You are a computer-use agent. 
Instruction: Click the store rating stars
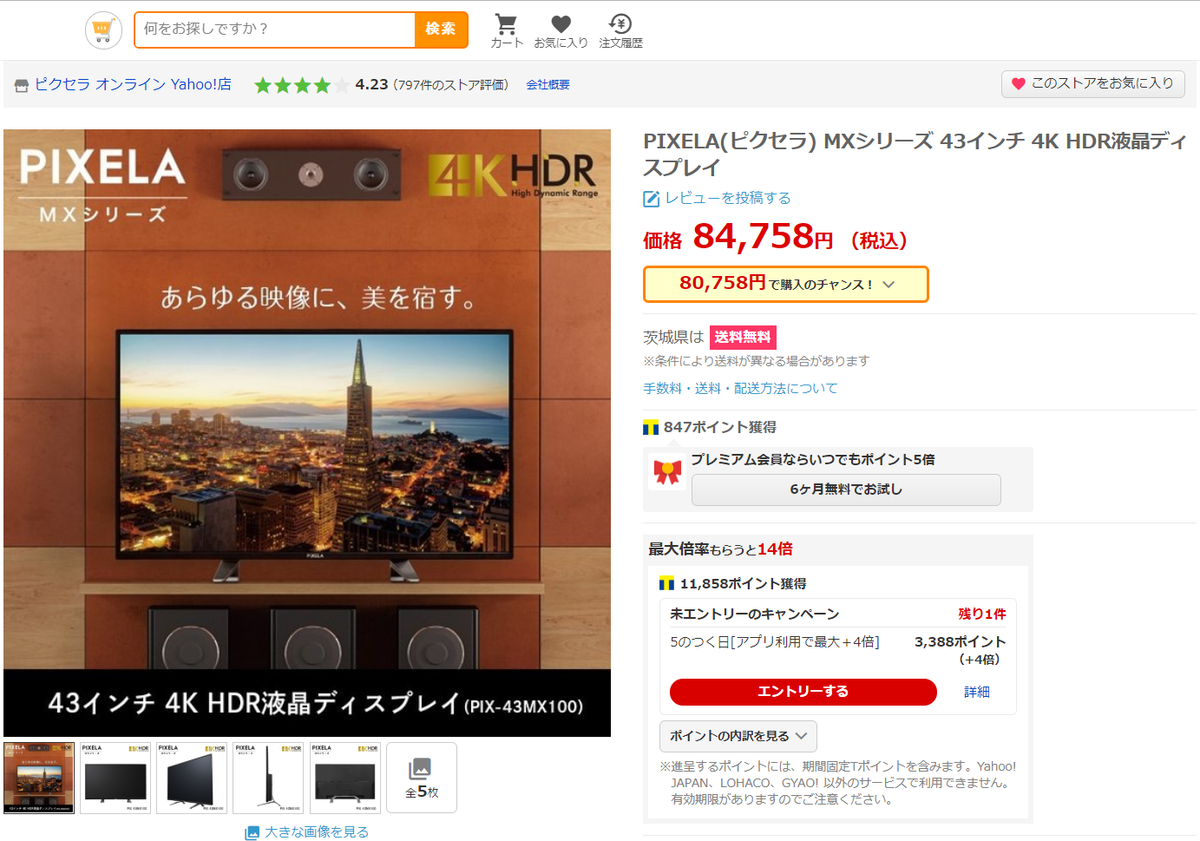301,85
